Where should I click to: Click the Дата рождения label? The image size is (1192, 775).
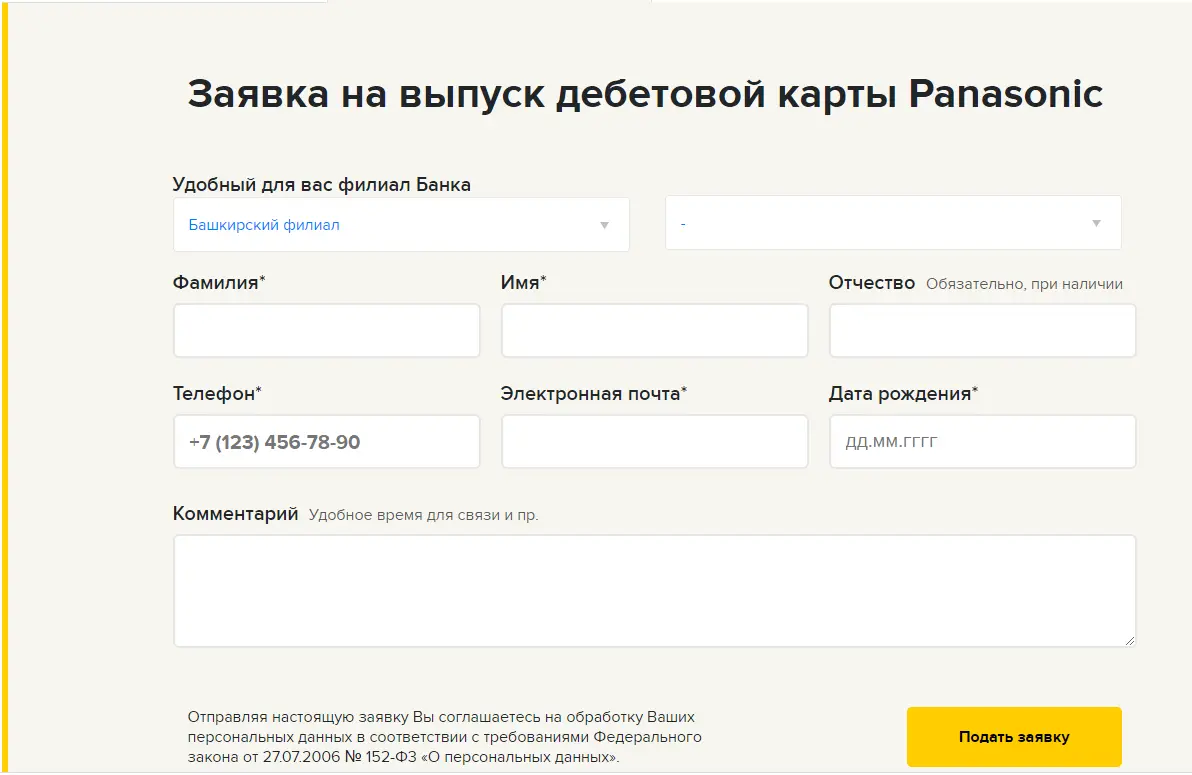[903, 394]
